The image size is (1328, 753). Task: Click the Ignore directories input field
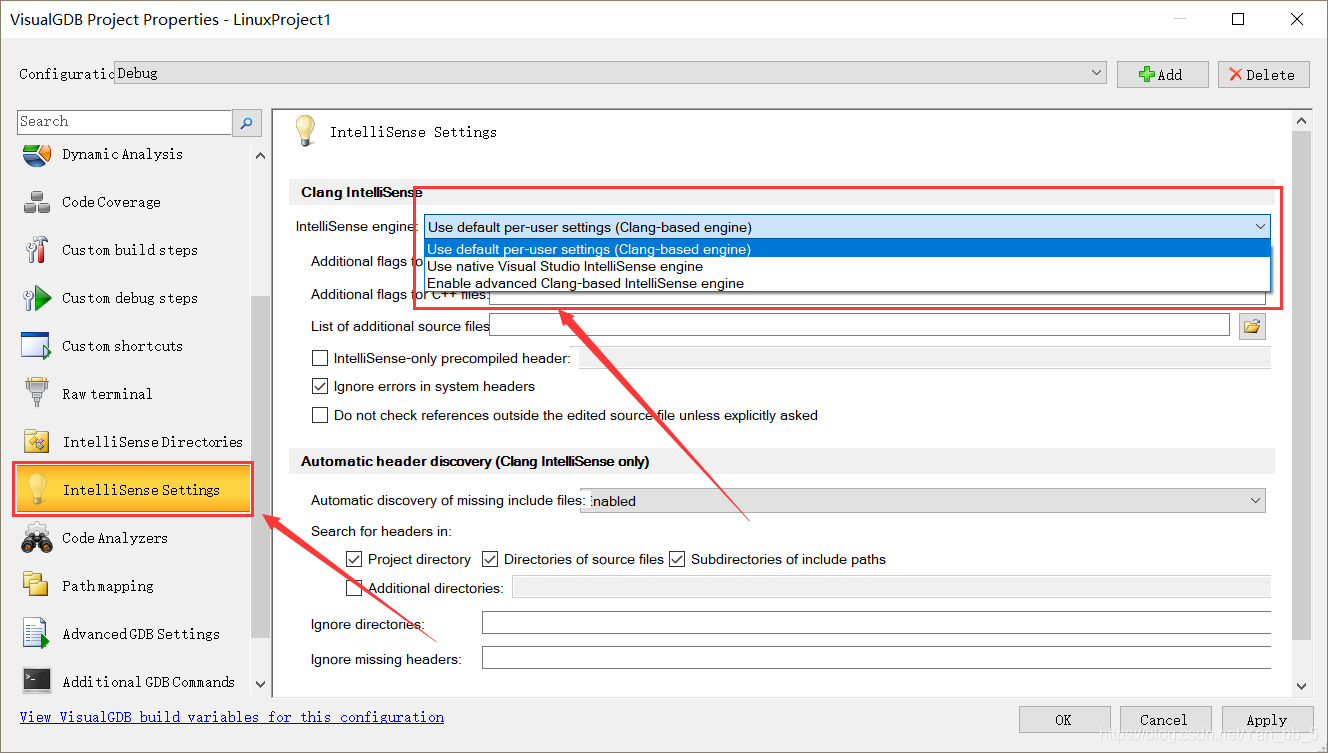(x=876, y=623)
